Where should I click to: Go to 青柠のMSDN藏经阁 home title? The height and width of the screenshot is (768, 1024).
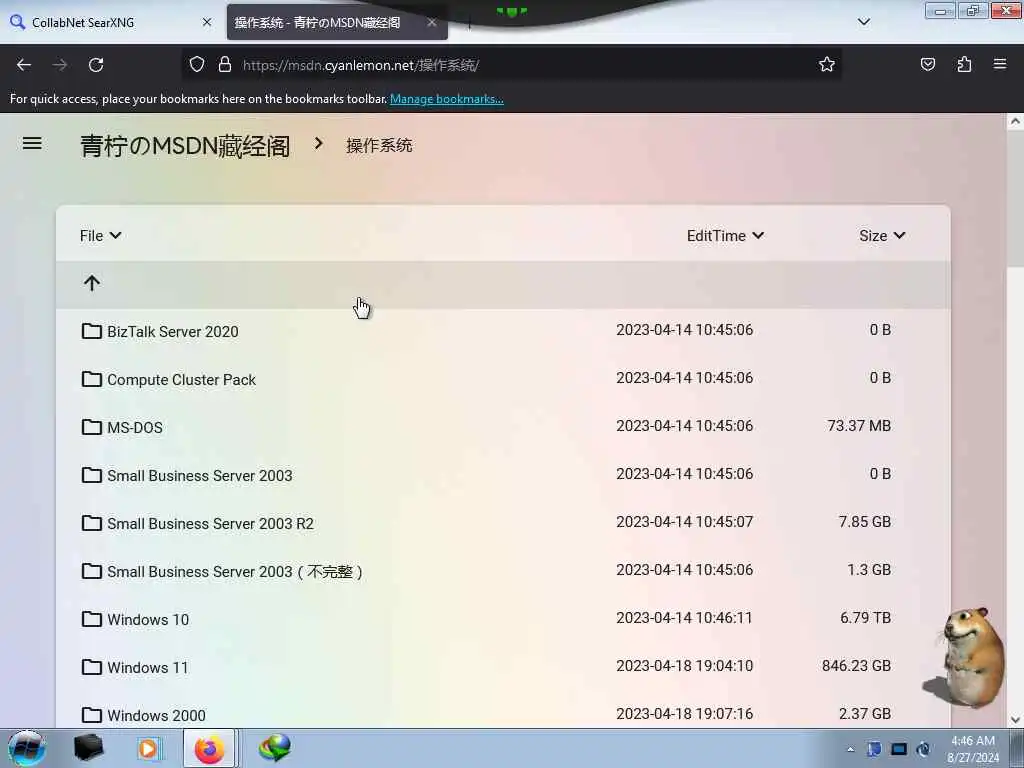(x=185, y=145)
